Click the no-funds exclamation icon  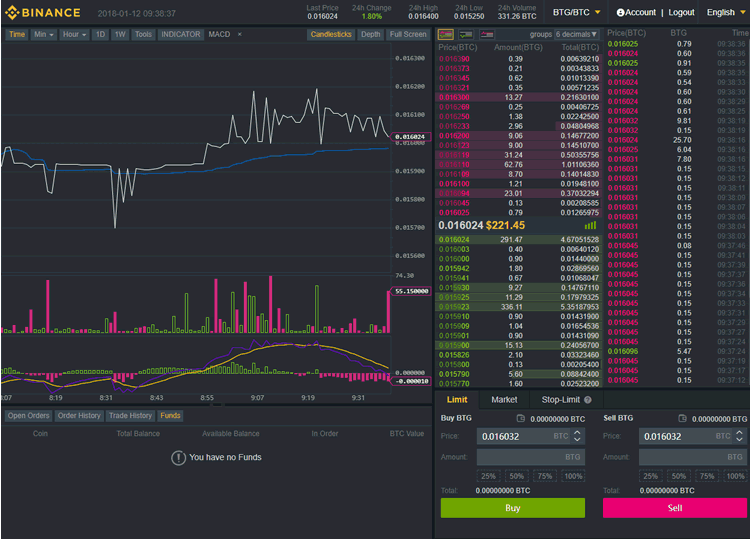[178, 458]
